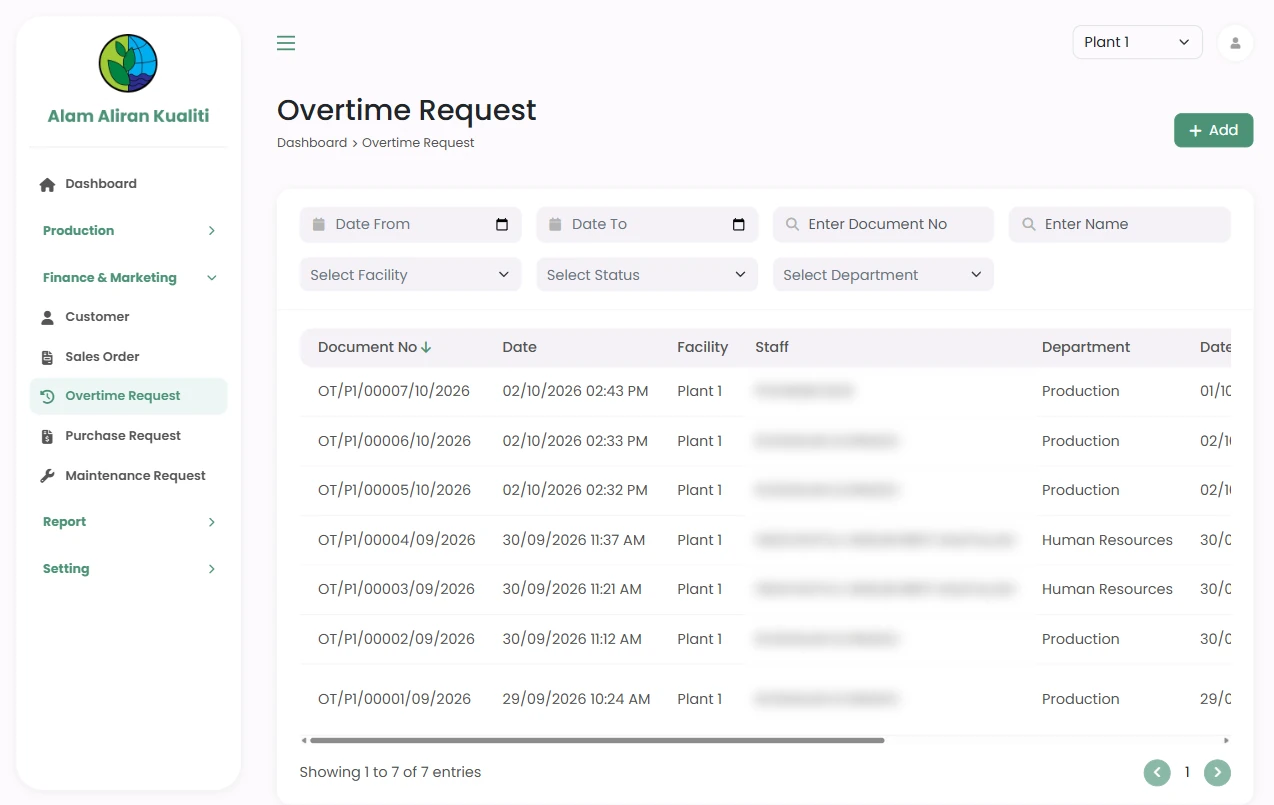This screenshot has width=1274, height=805.
Task: Click the Customer person icon
Action: coord(47,317)
